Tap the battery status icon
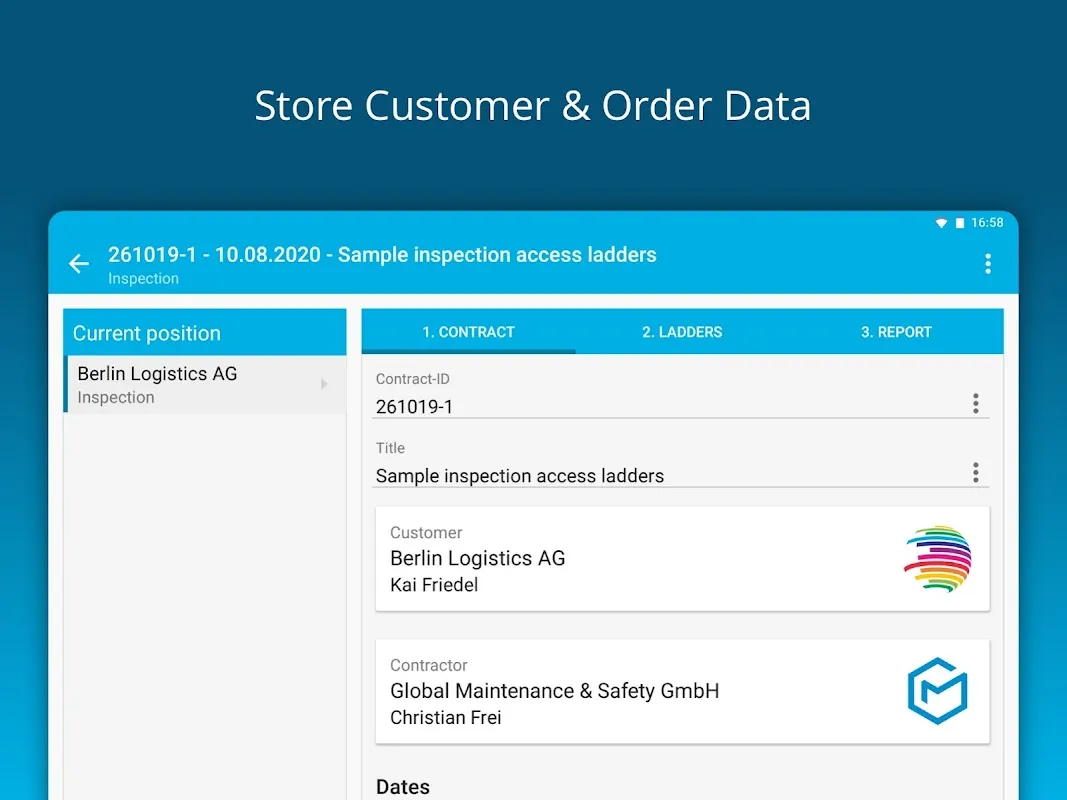This screenshot has height=800, width=1067. click(x=959, y=222)
